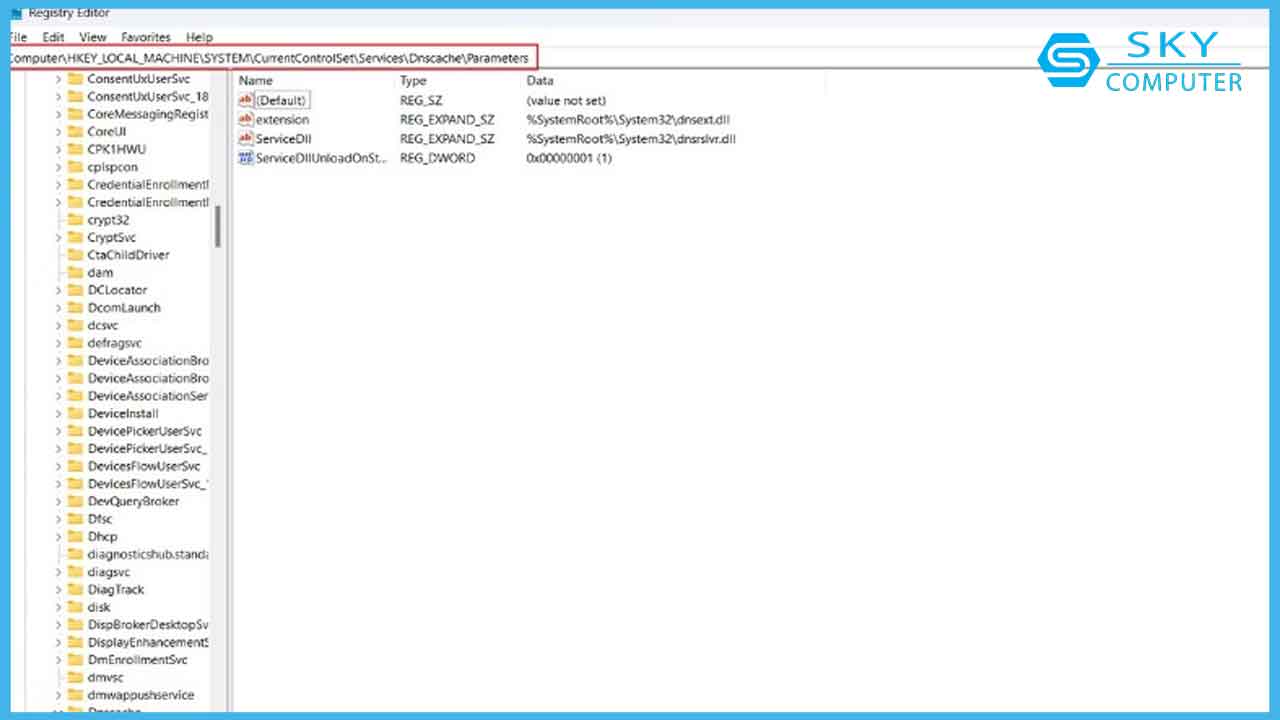
Task: Click the DeviceInstall folder icon
Action: 75,413
